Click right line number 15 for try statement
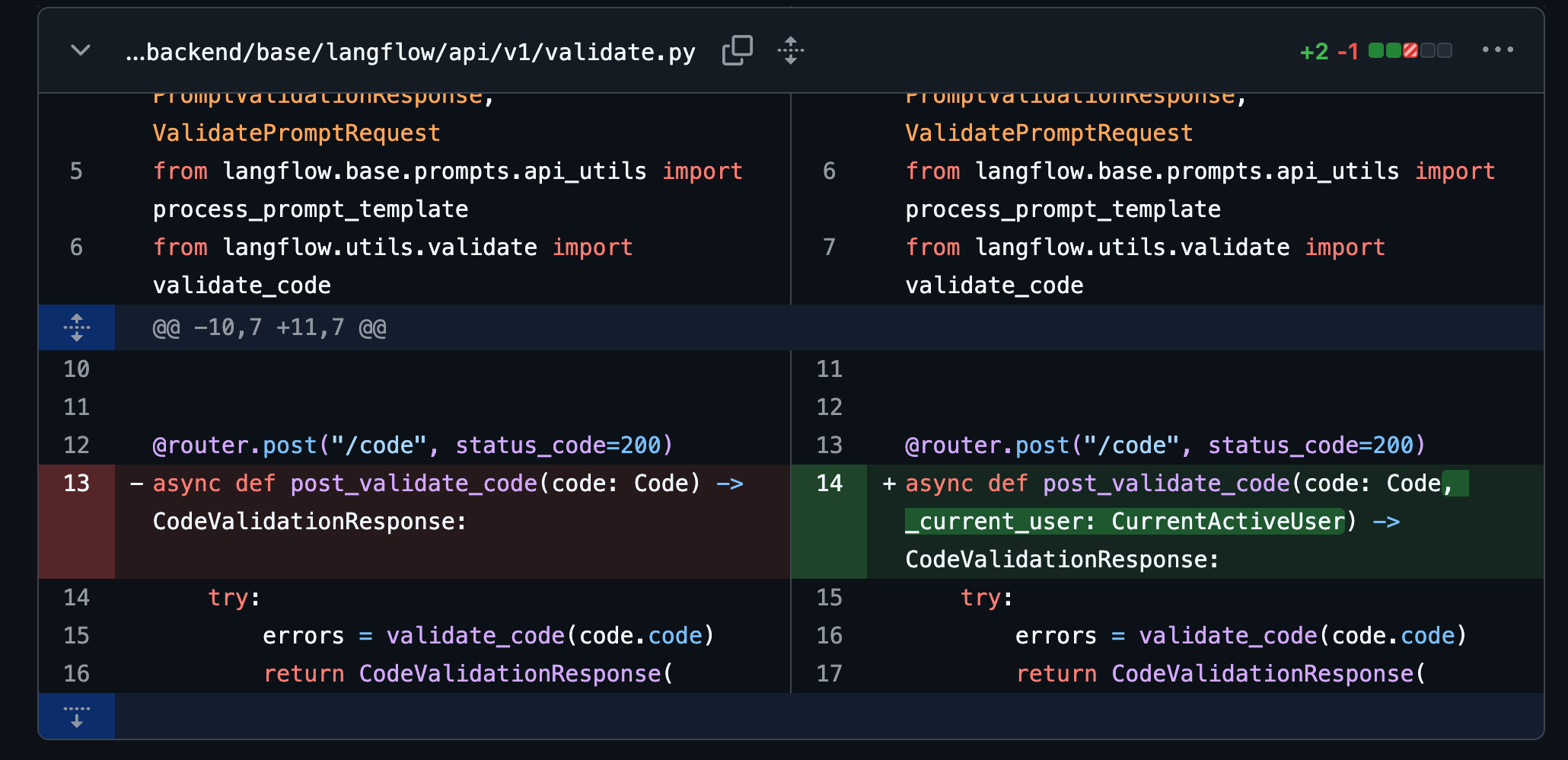 pyautogui.click(x=829, y=598)
